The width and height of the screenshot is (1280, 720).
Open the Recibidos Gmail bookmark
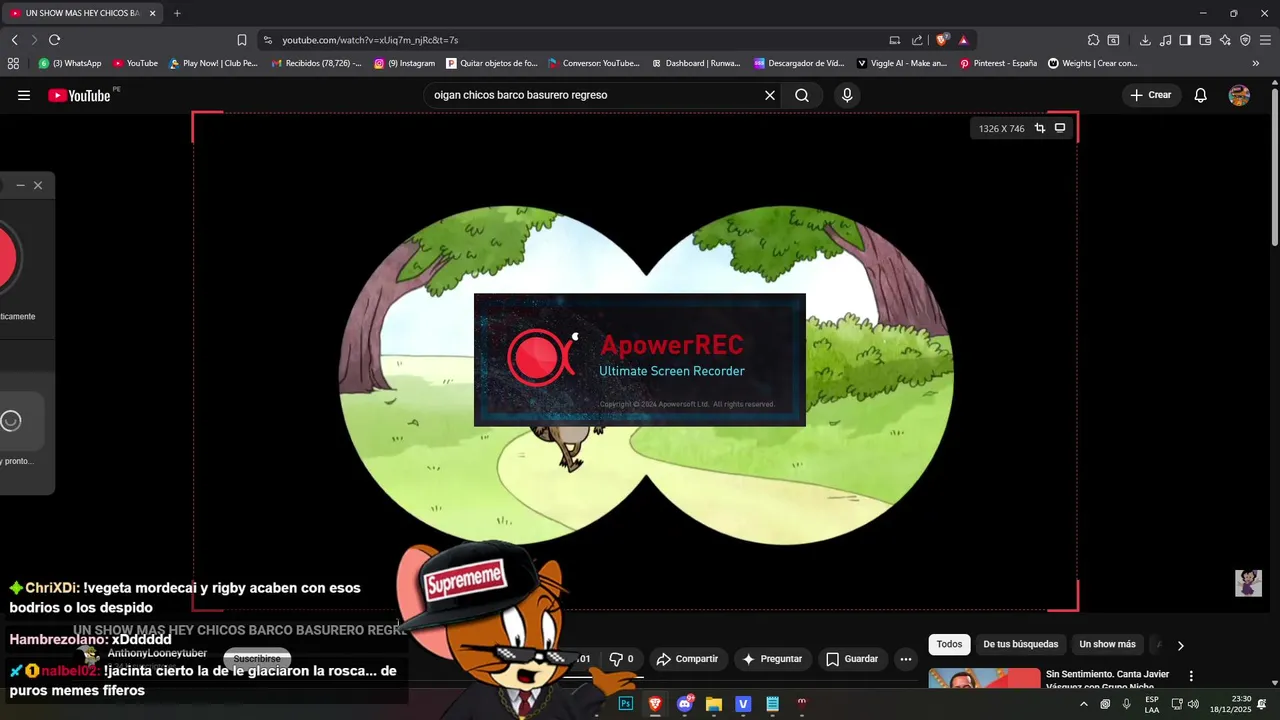[x=316, y=63]
